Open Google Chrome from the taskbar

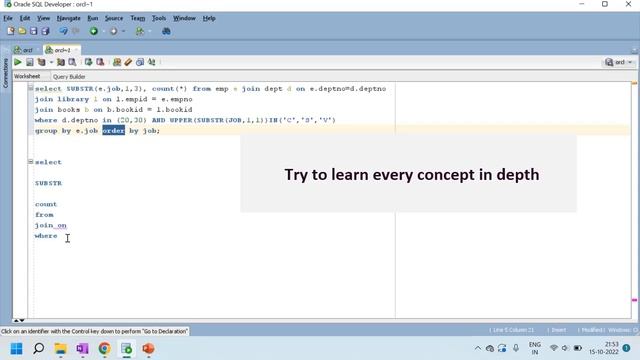coord(104,349)
